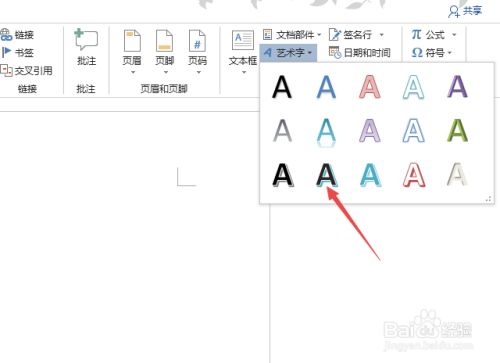The height and width of the screenshot is (363, 500).
Task: Choose the lavender WordArt style
Action: (370, 130)
